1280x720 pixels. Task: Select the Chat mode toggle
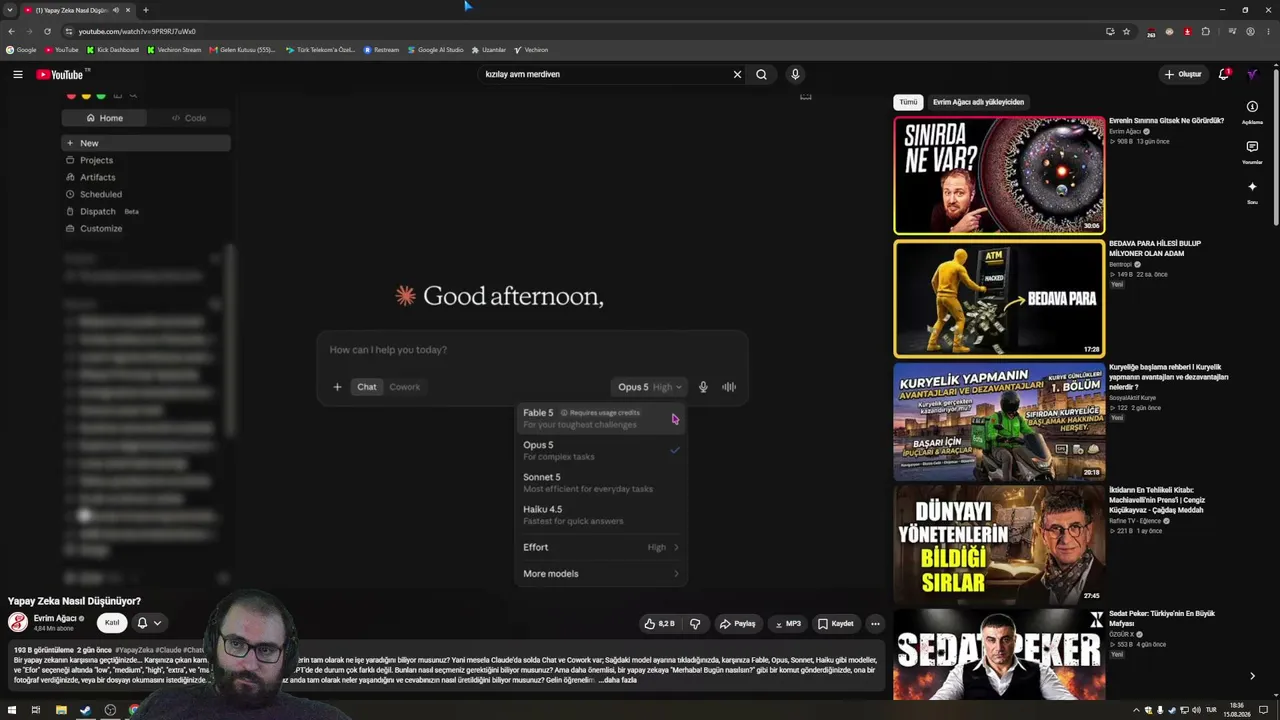(x=367, y=387)
